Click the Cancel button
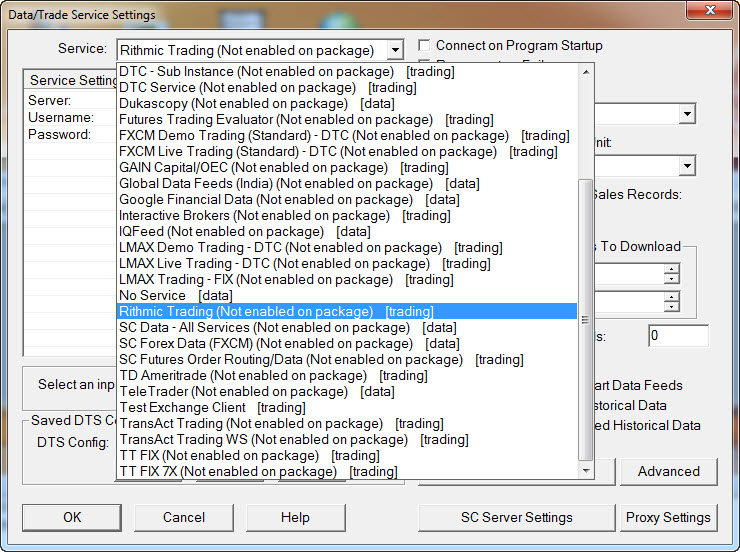 point(184,518)
